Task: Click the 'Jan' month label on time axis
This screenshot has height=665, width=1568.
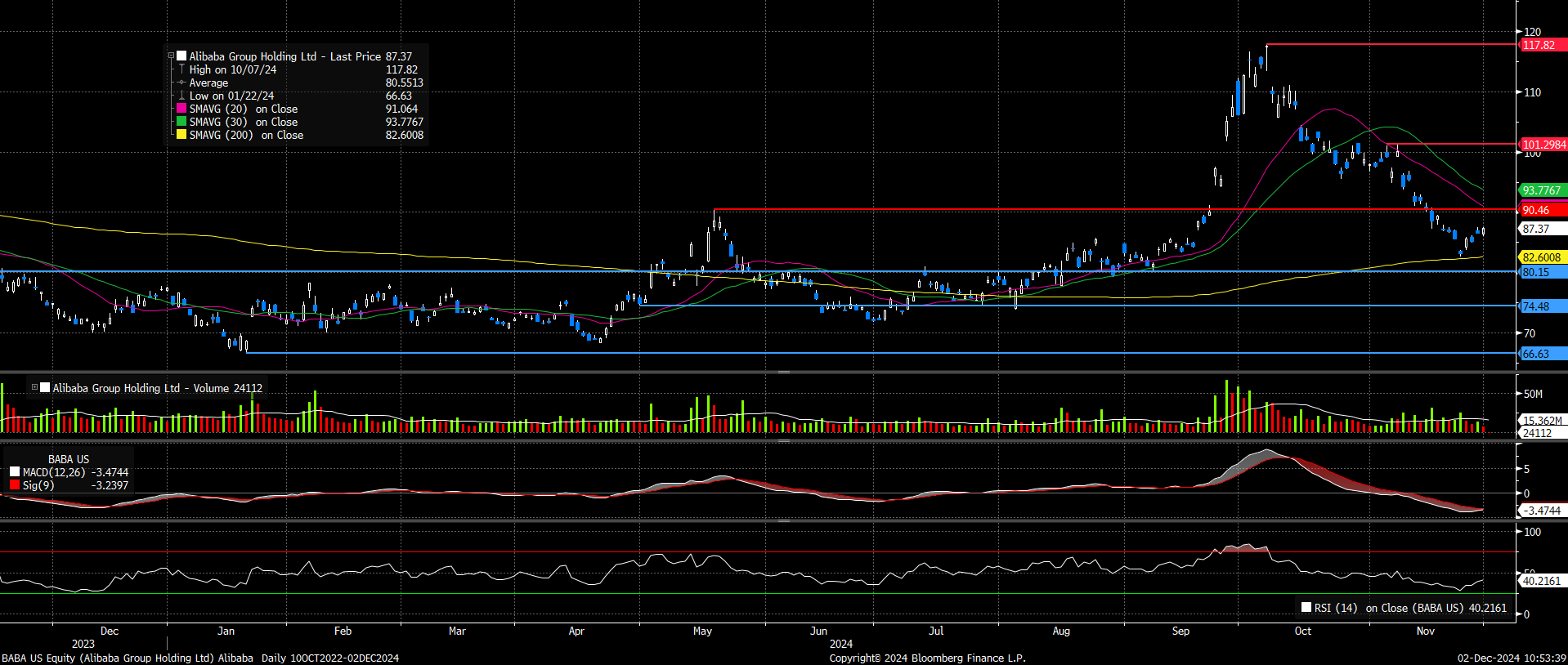Action: point(226,631)
